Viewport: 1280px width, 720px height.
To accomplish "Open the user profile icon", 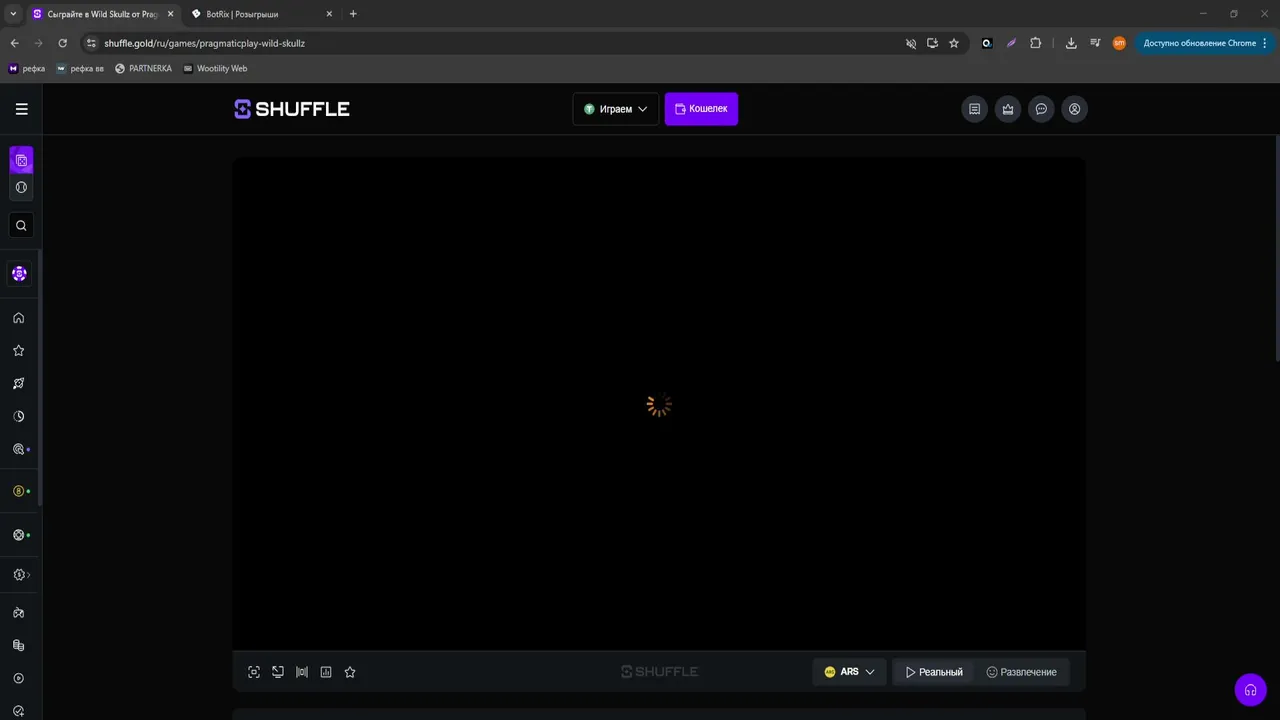I will (x=1074, y=109).
